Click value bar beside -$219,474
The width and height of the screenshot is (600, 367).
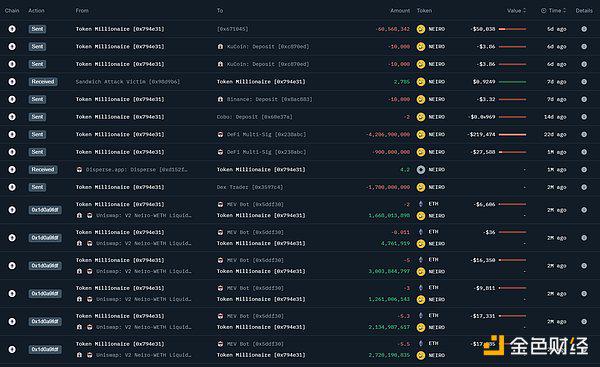pos(512,134)
